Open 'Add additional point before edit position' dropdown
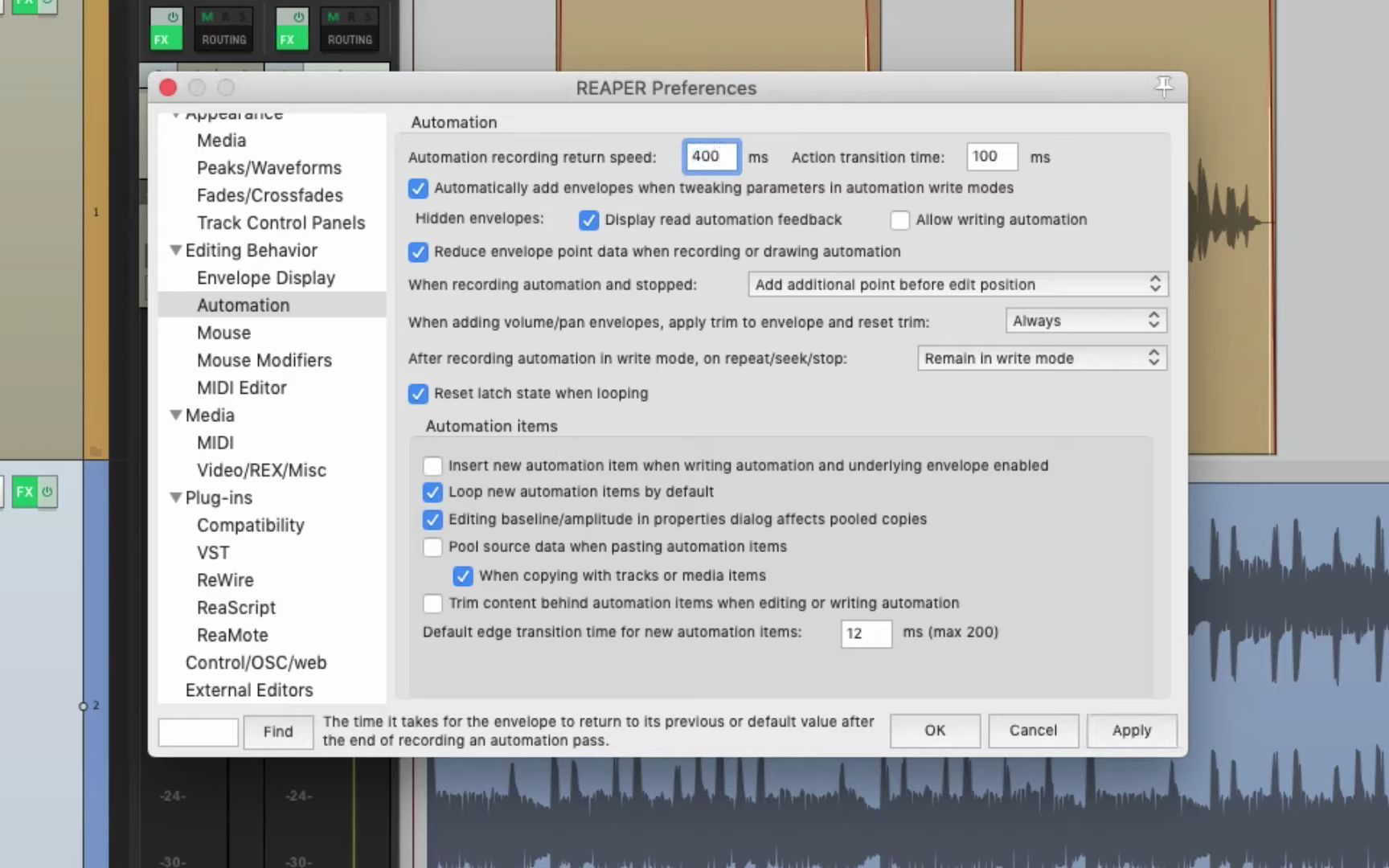This screenshot has height=868, width=1389. [x=957, y=284]
